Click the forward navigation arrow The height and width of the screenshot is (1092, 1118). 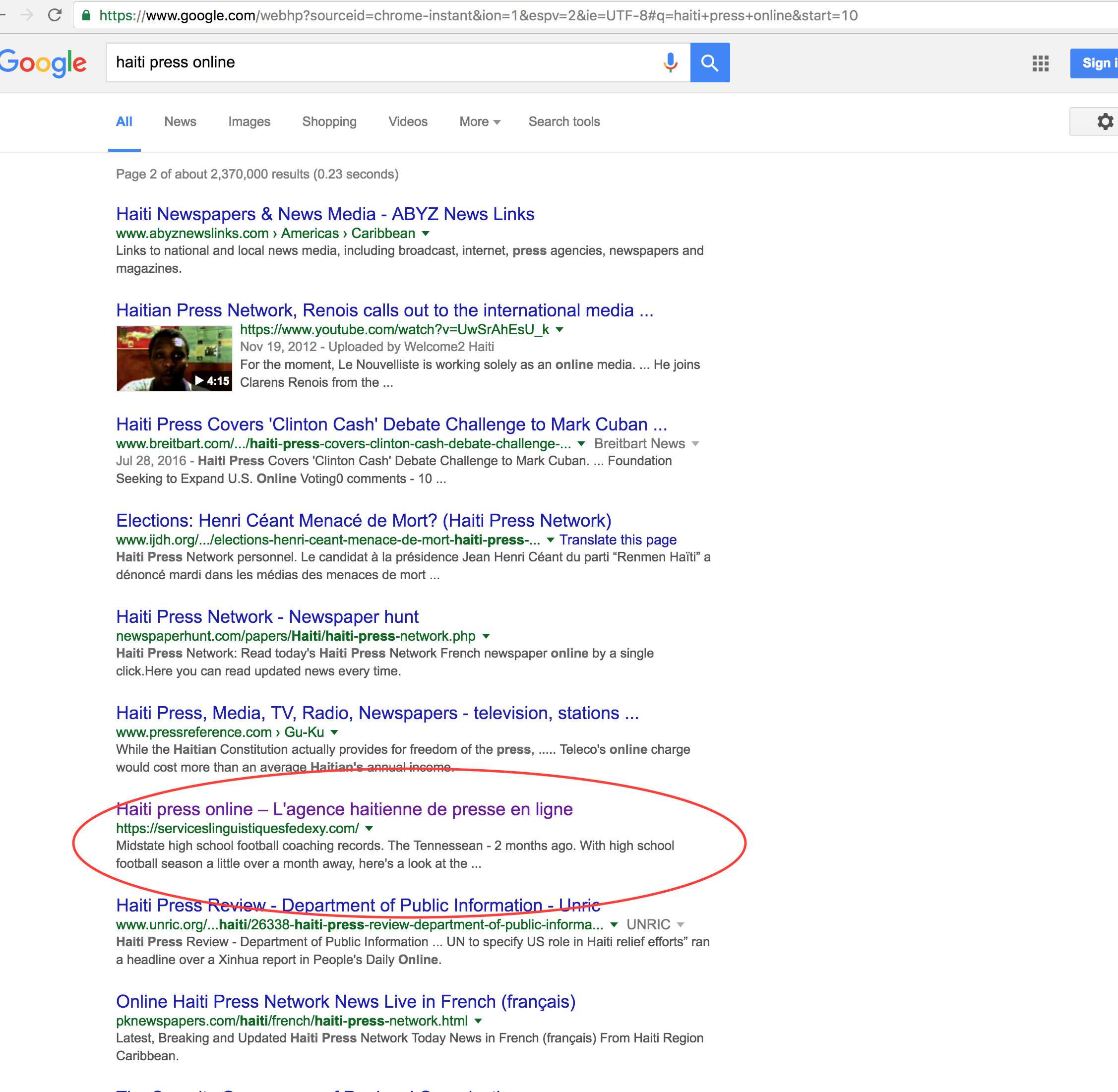click(x=26, y=15)
